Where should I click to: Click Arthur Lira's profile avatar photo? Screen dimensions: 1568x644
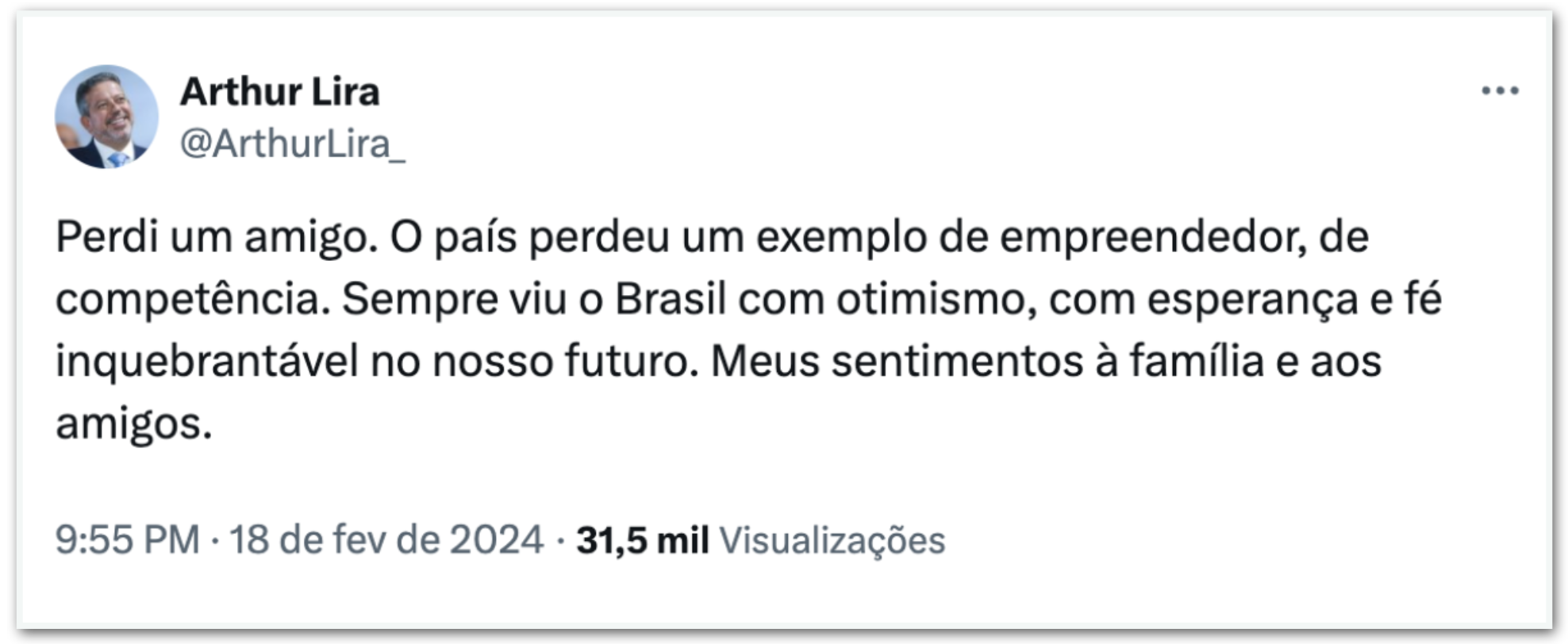[106, 117]
